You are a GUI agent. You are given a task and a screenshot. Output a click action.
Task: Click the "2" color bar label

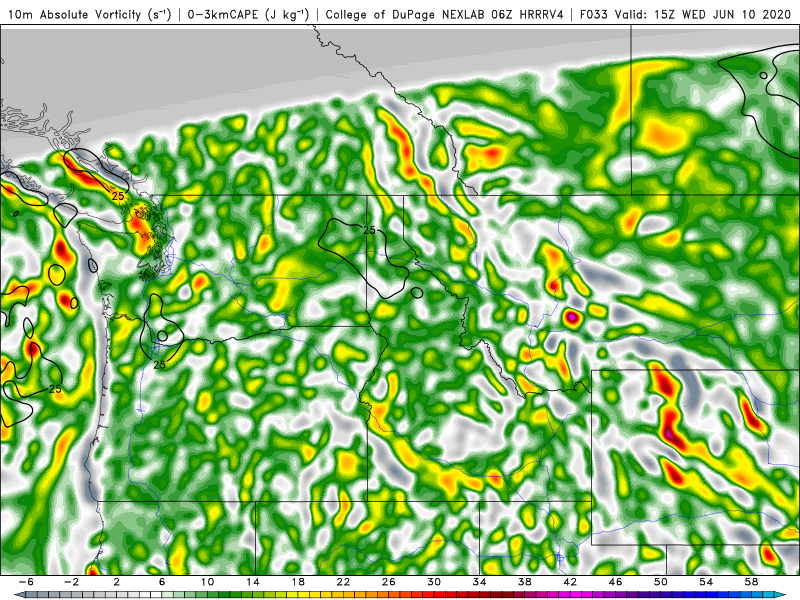point(116,582)
